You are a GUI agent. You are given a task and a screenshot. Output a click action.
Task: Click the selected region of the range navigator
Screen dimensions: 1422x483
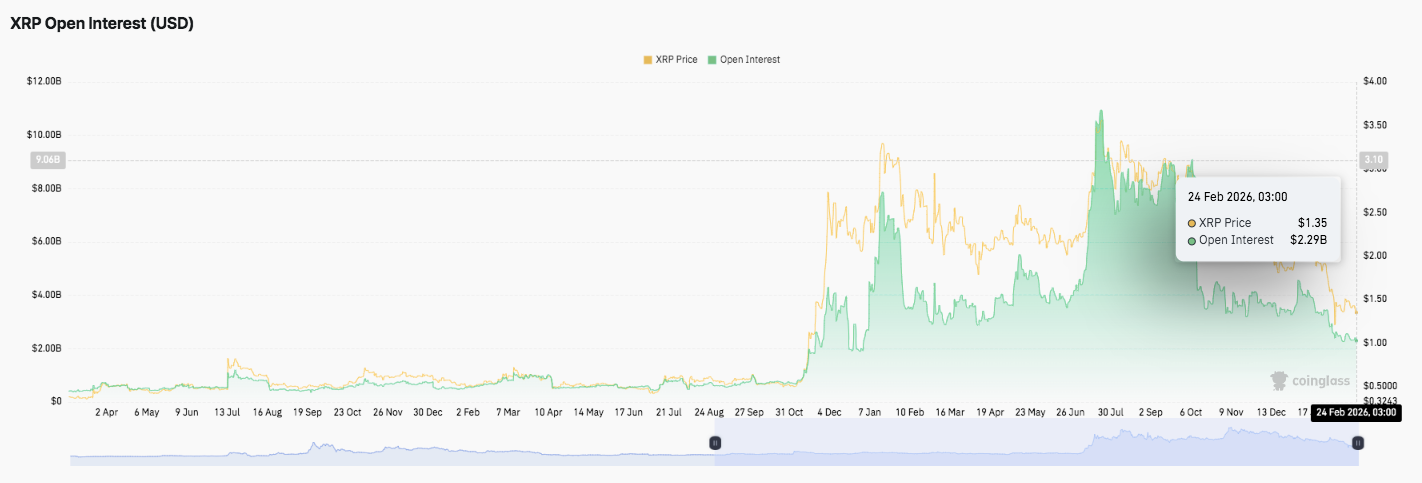1035,443
